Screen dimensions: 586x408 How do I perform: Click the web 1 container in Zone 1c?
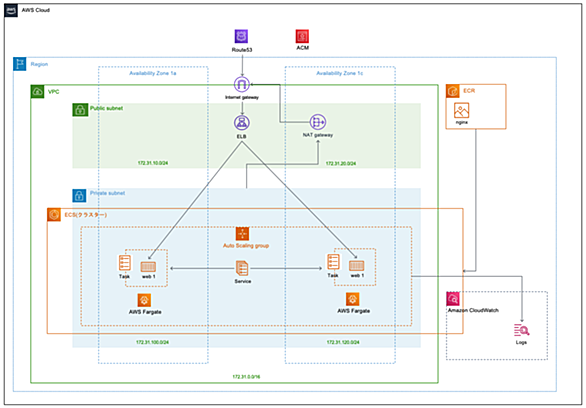point(357,266)
